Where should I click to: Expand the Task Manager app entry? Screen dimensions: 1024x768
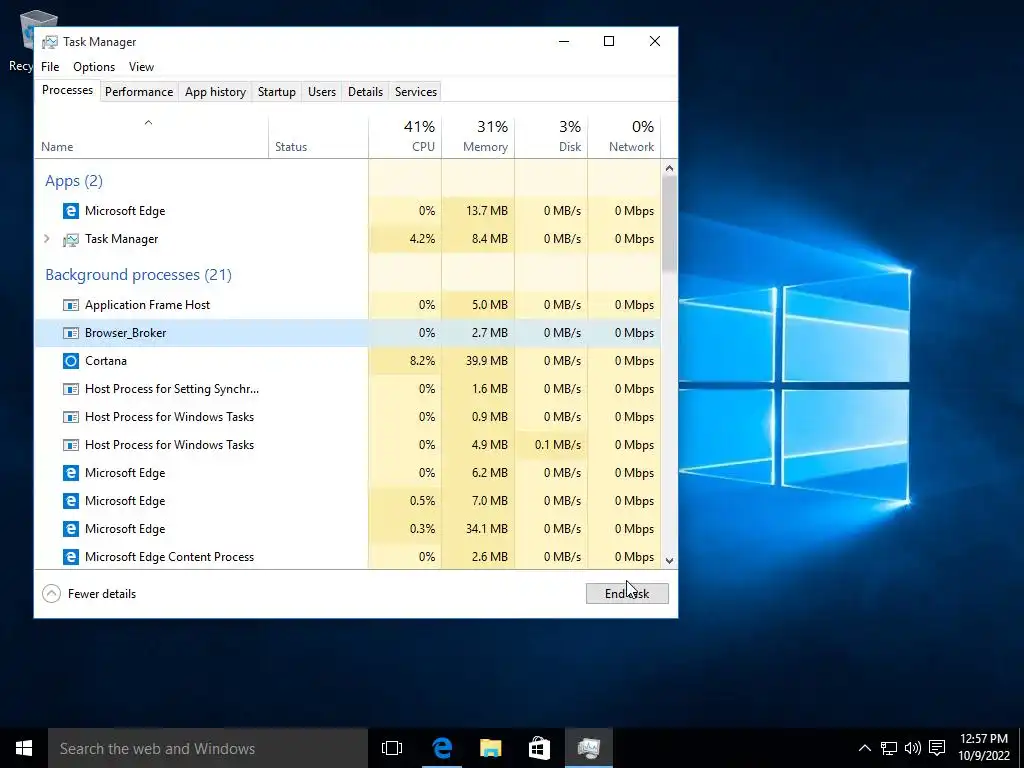tap(47, 239)
